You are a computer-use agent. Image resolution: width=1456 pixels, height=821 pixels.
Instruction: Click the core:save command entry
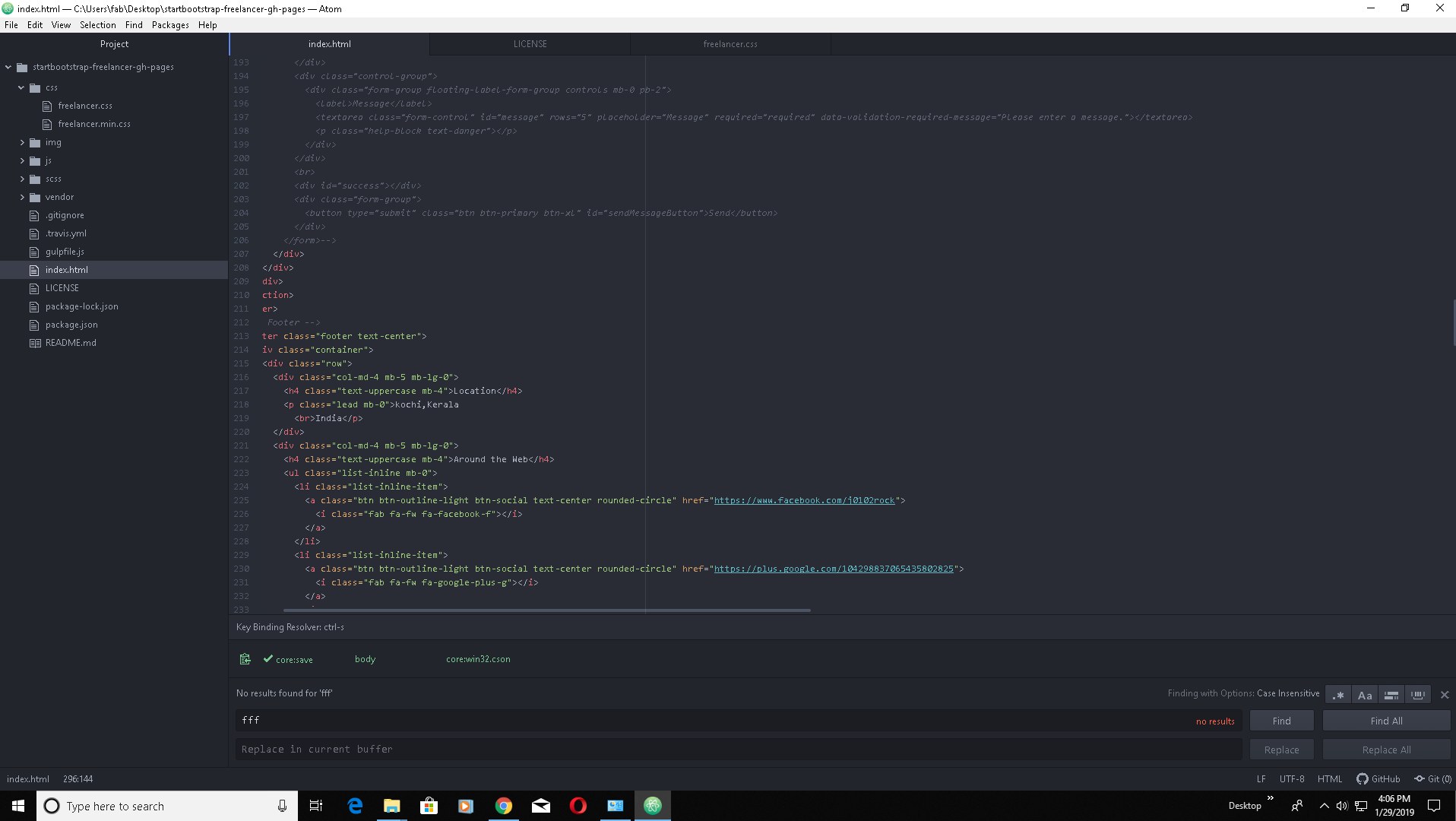[294, 660]
